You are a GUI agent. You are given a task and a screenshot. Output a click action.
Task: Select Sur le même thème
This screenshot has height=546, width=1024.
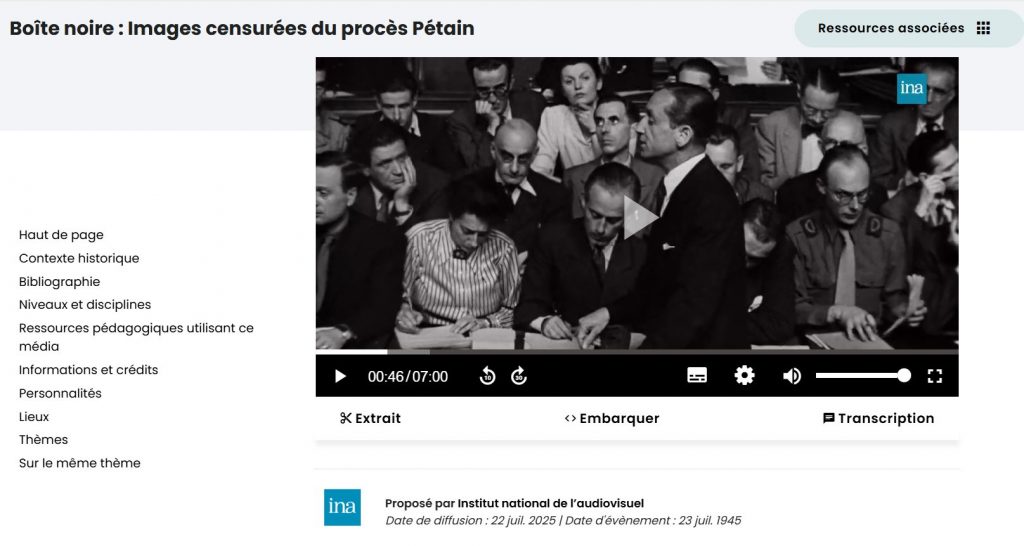80,463
